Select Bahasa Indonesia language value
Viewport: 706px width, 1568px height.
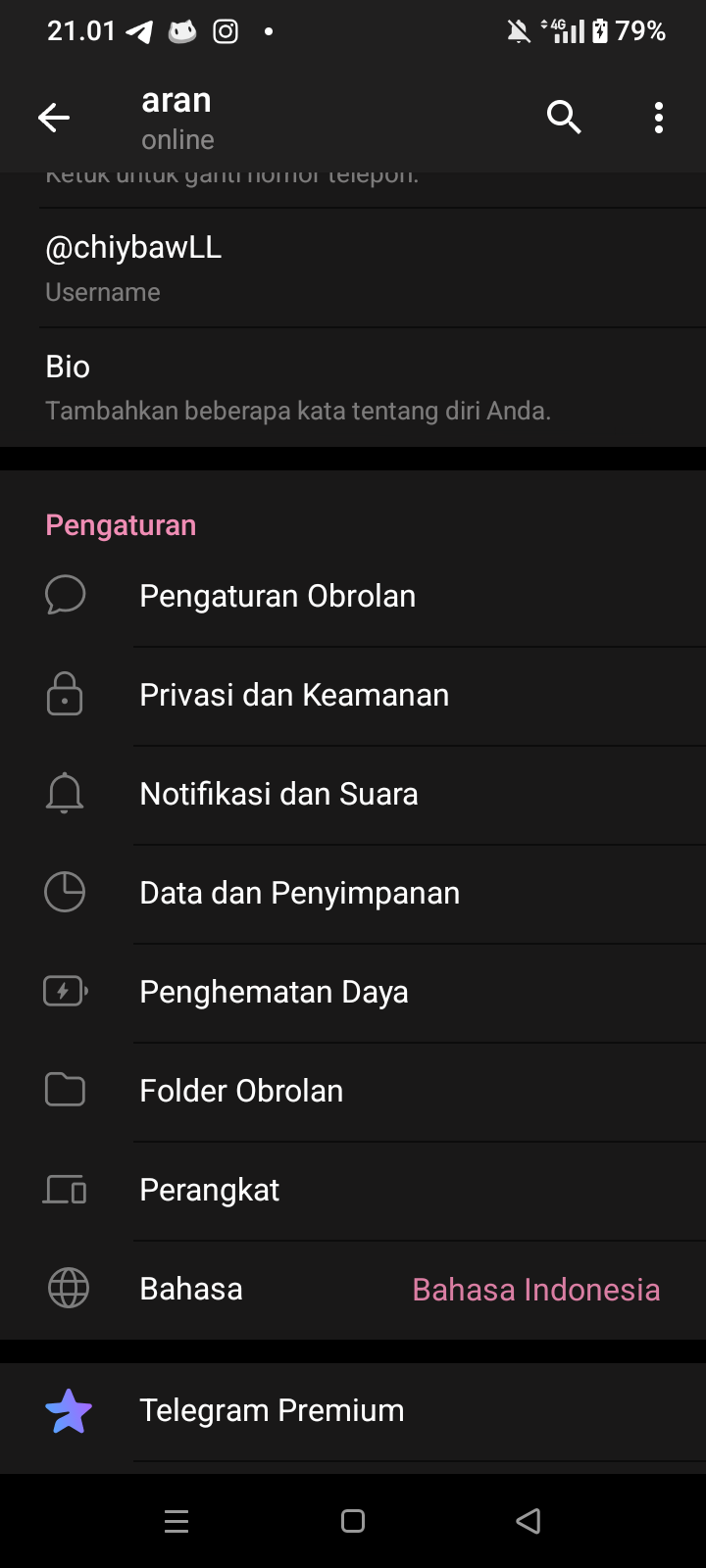click(x=535, y=1290)
